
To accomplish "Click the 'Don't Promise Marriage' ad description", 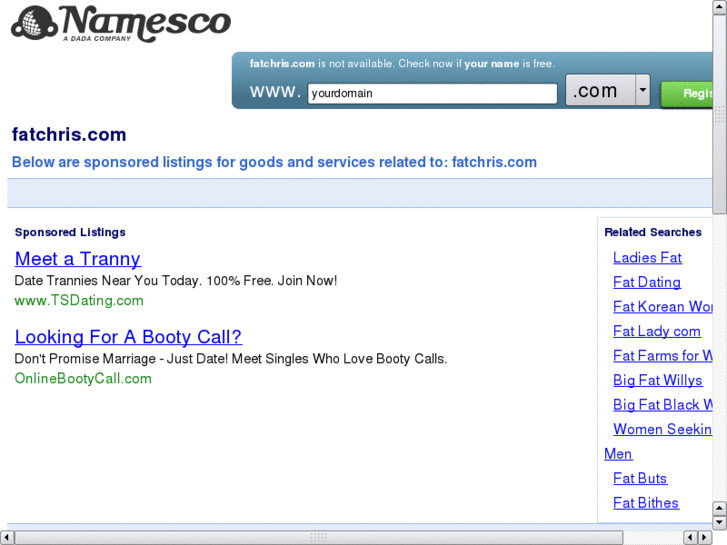I will point(231,359).
